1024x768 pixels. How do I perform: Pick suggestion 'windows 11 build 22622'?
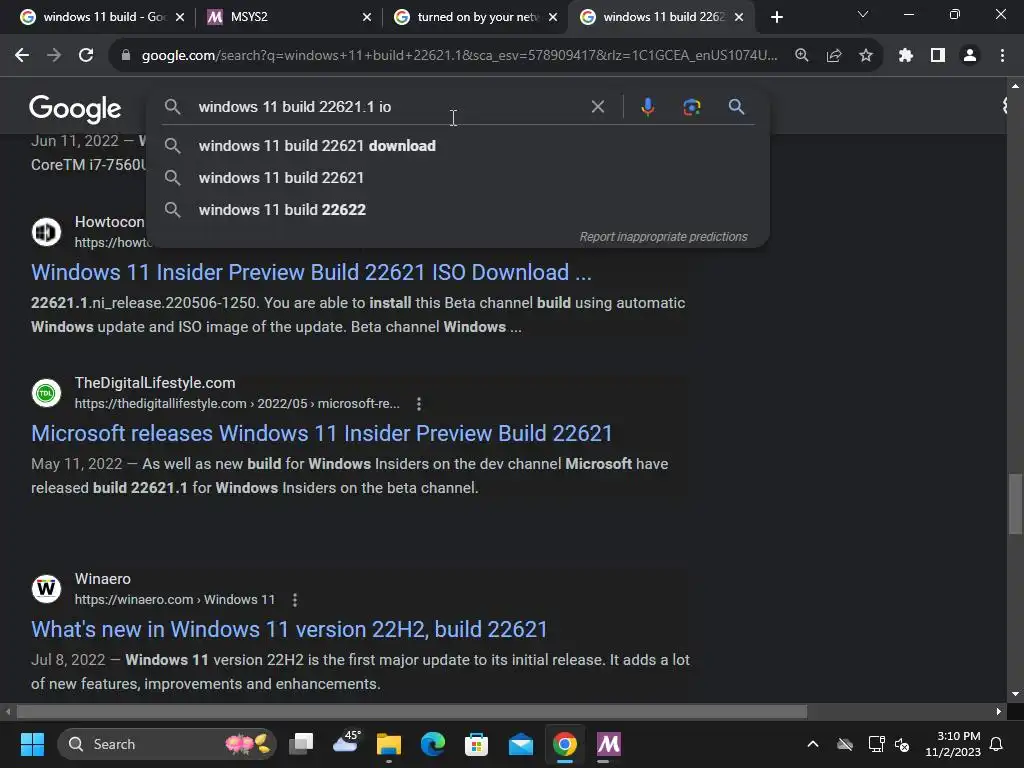click(x=458, y=210)
